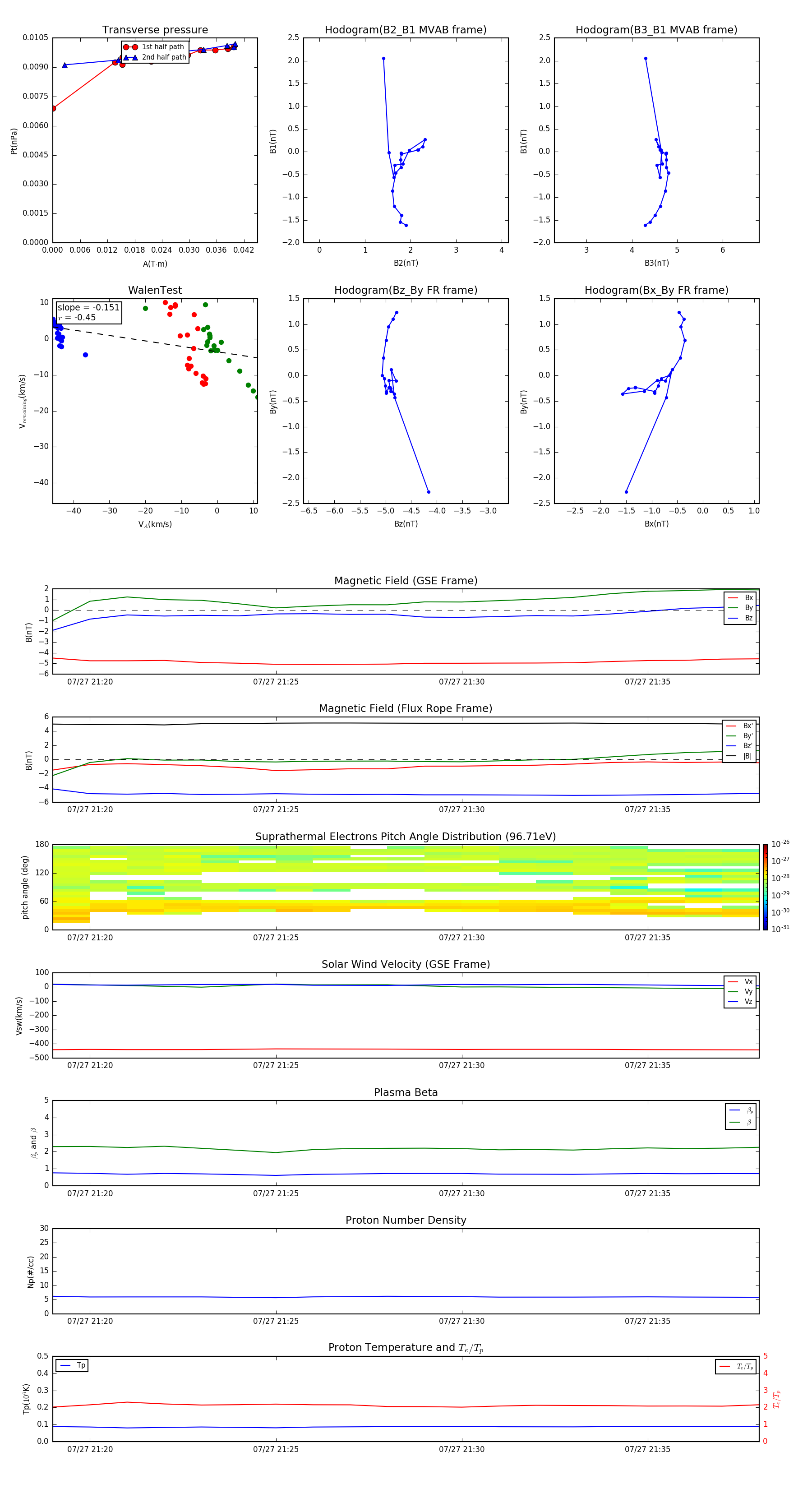Viewport: 812px width, 1489px height.
Task: Click the red Te/Tp right-axis label
Action: (777, 1399)
